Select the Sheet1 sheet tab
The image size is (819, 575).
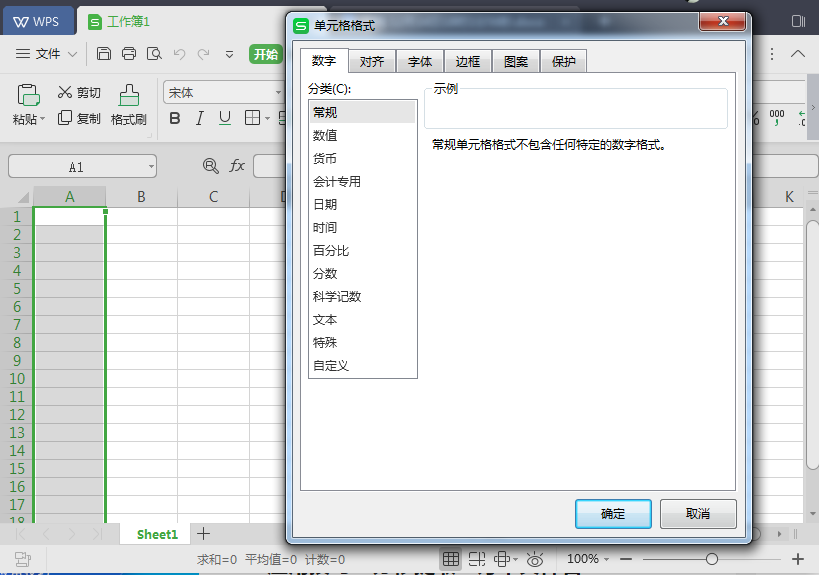click(x=157, y=534)
